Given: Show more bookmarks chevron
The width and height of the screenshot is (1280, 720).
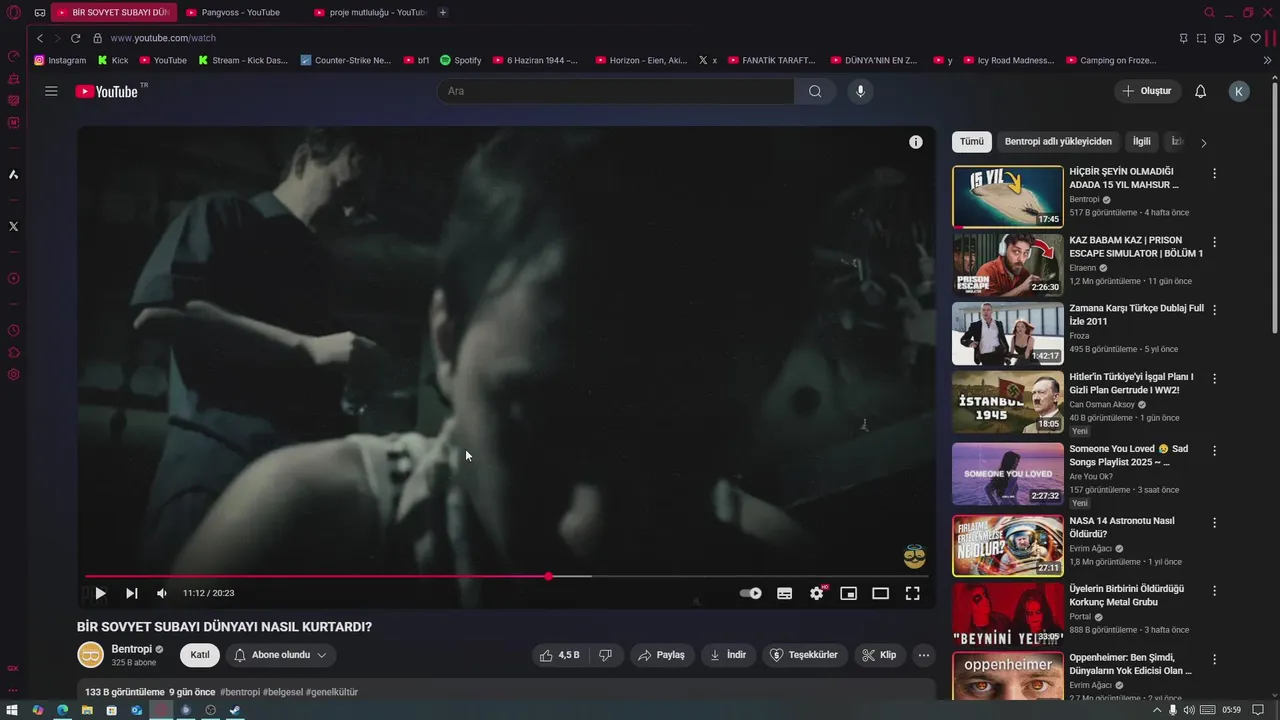Looking at the screenshot, I should pos(1268,60).
